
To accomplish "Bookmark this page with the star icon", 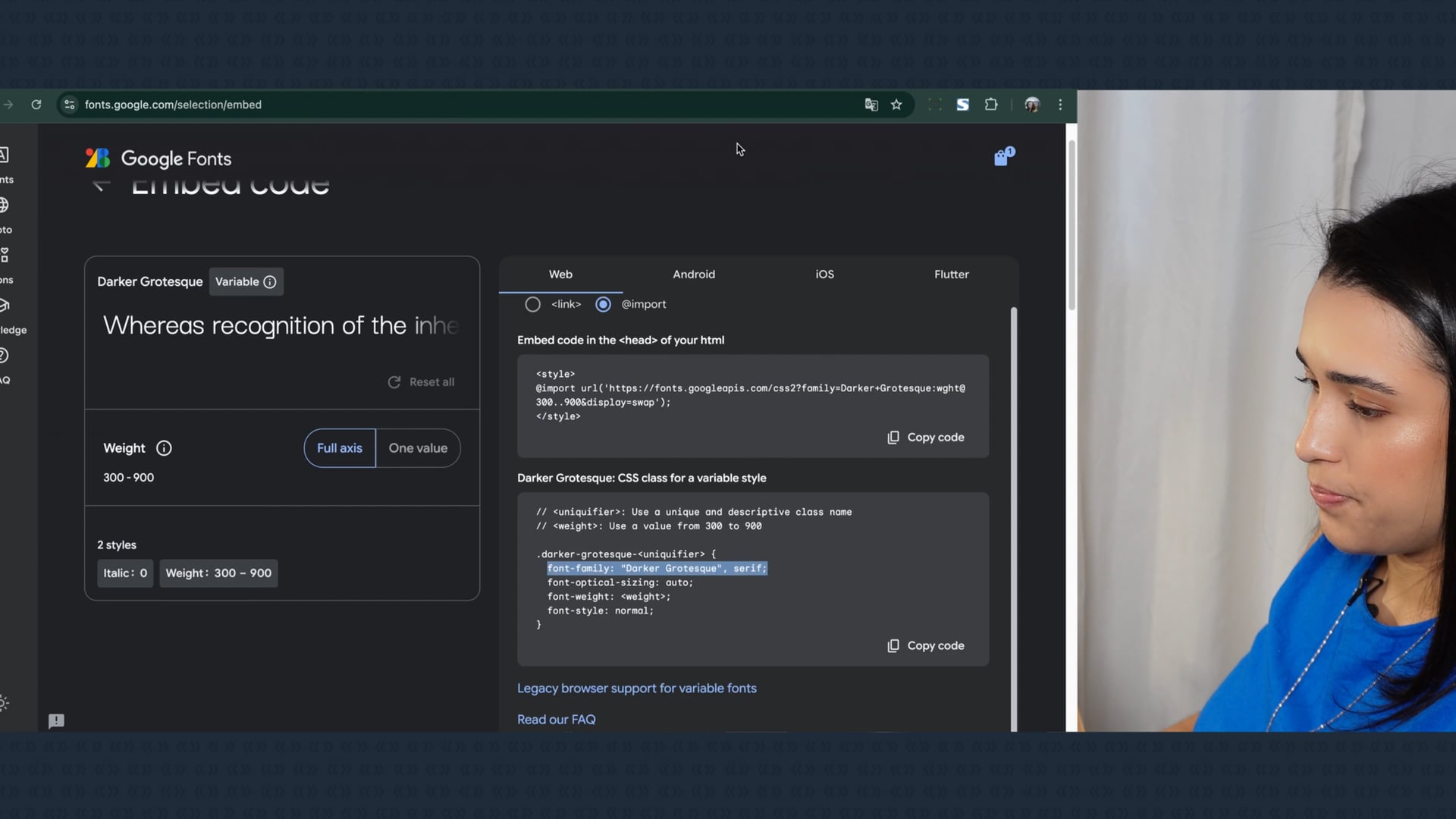I will 896,105.
